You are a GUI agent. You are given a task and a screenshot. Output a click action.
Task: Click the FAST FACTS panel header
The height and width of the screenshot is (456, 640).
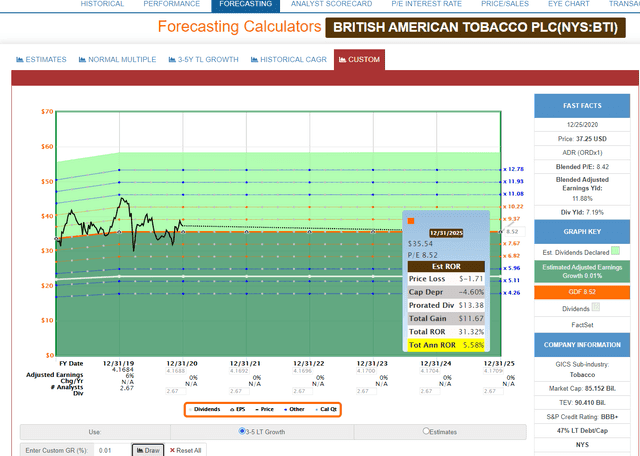pyautogui.click(x=582, y=106)
